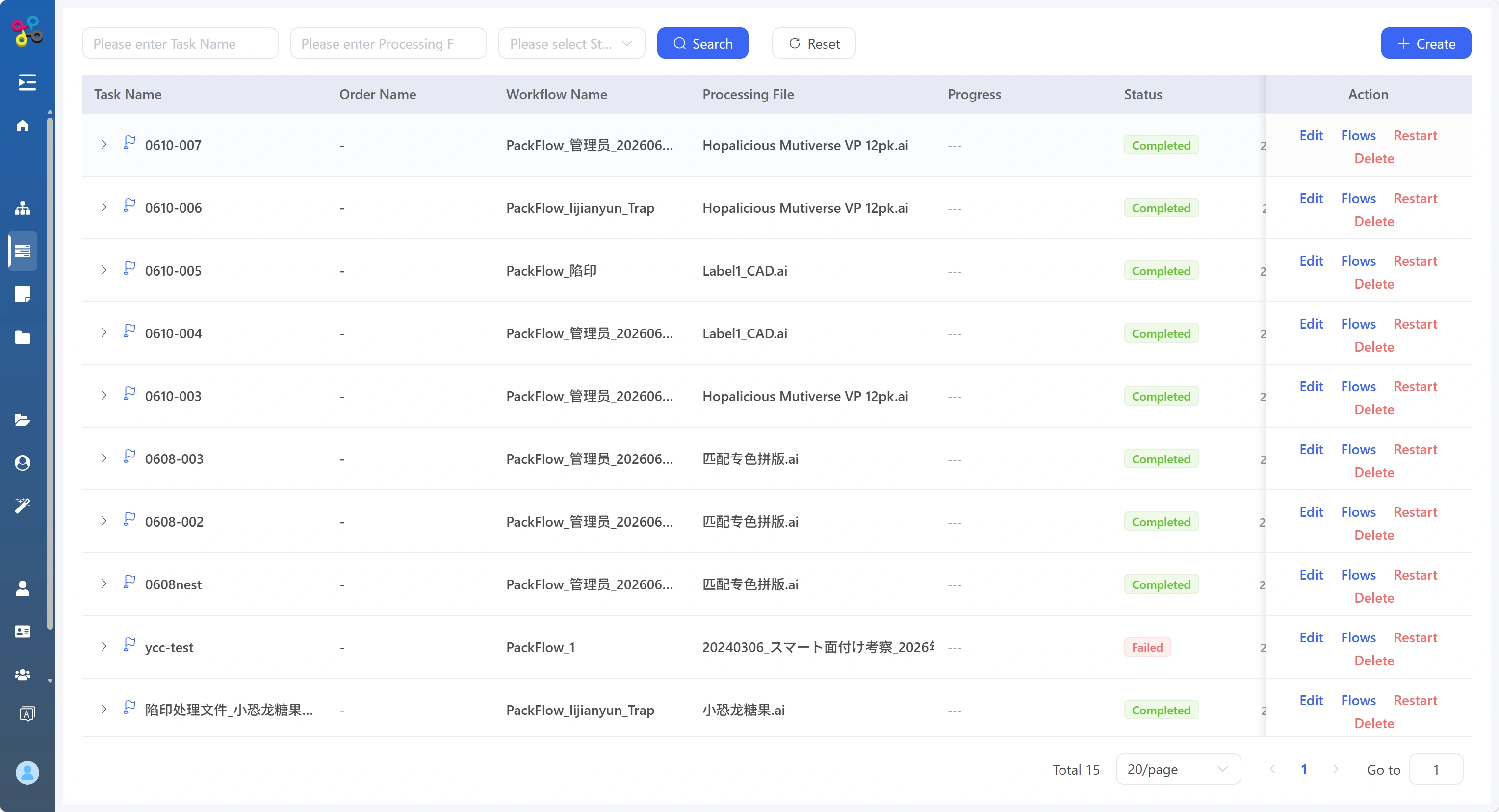The height and width of the screenshot is (812, 1499).
Task: Open the single user sidebar icon
Action: [x=23, y=588]
